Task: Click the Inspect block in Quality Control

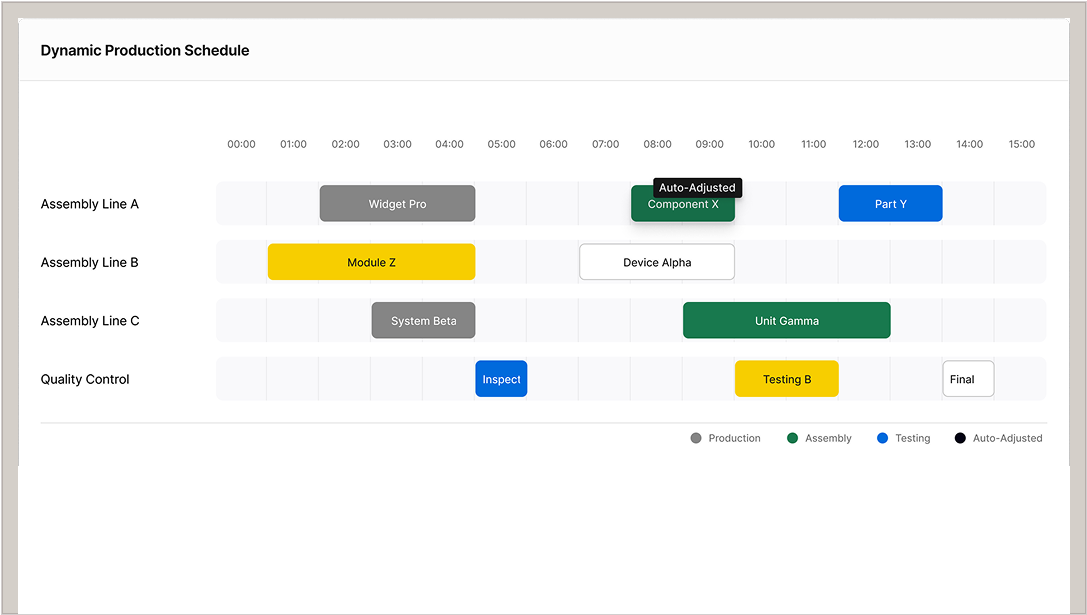Action: (x=501, y=379)
